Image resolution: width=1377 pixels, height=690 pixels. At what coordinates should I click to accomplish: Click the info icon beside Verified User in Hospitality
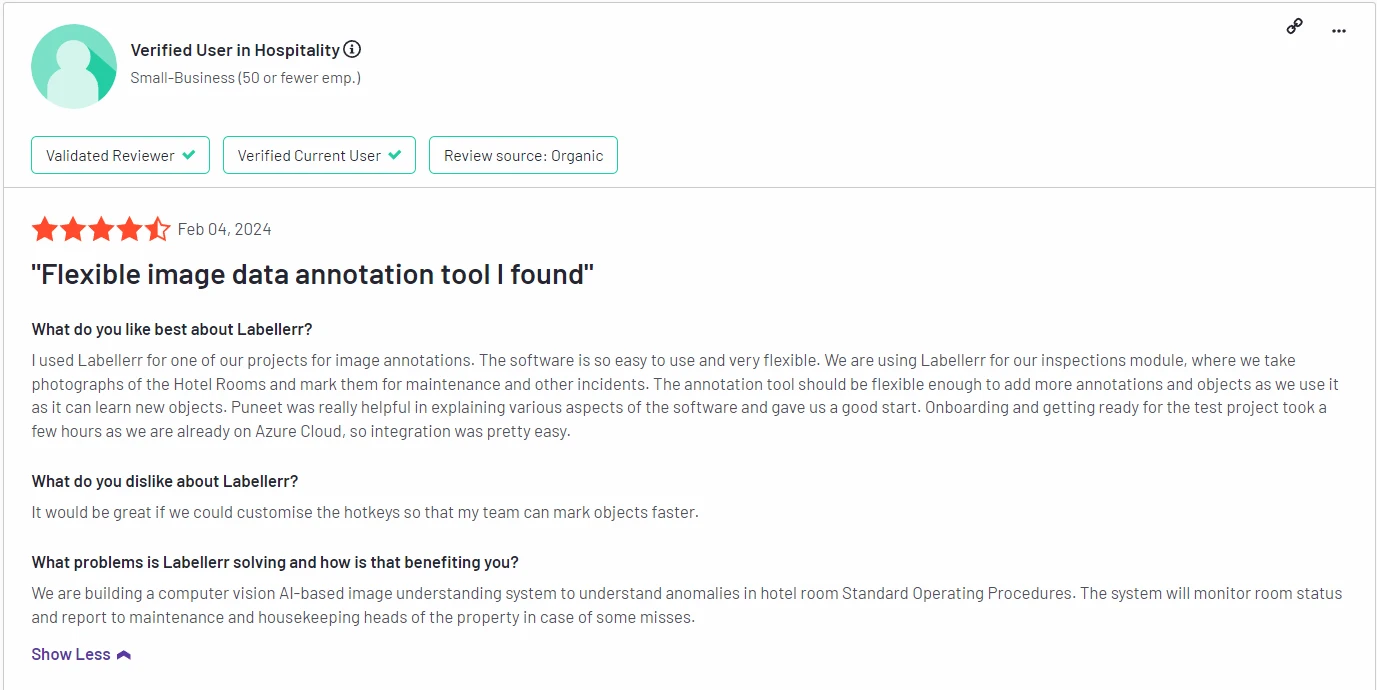pyautogui.click(x=352, y=49)
